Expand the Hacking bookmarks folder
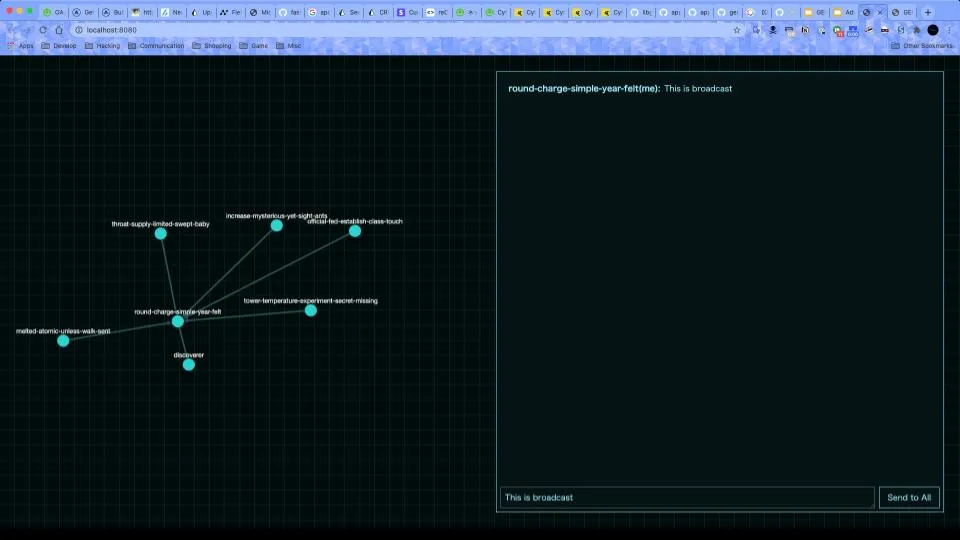Viewport: 960px width, 540px height. click(101, 46)
